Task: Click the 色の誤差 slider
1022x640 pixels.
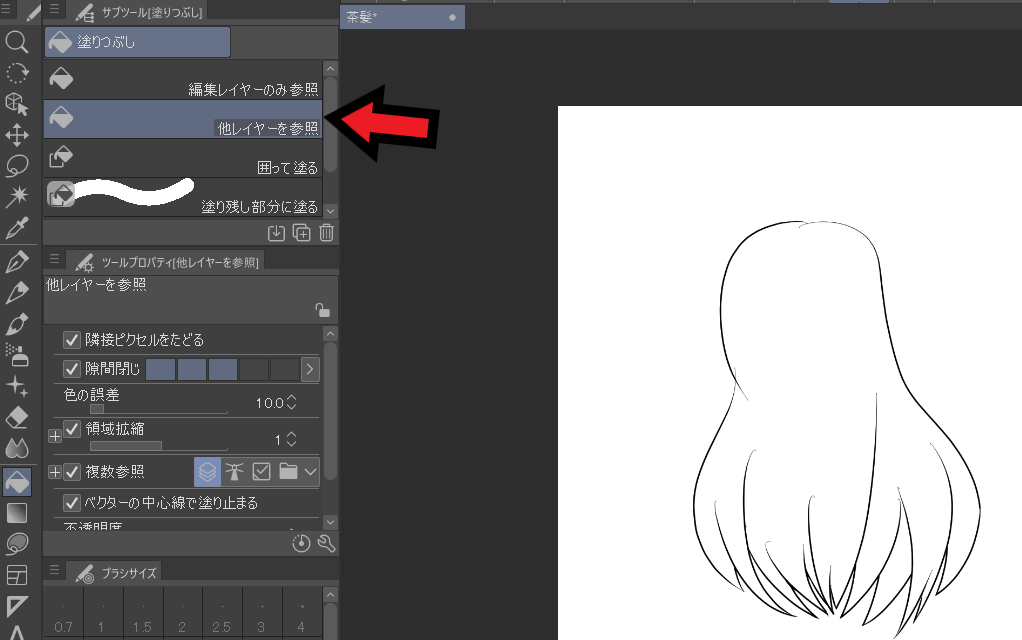Action: click(x=158, y=409)
